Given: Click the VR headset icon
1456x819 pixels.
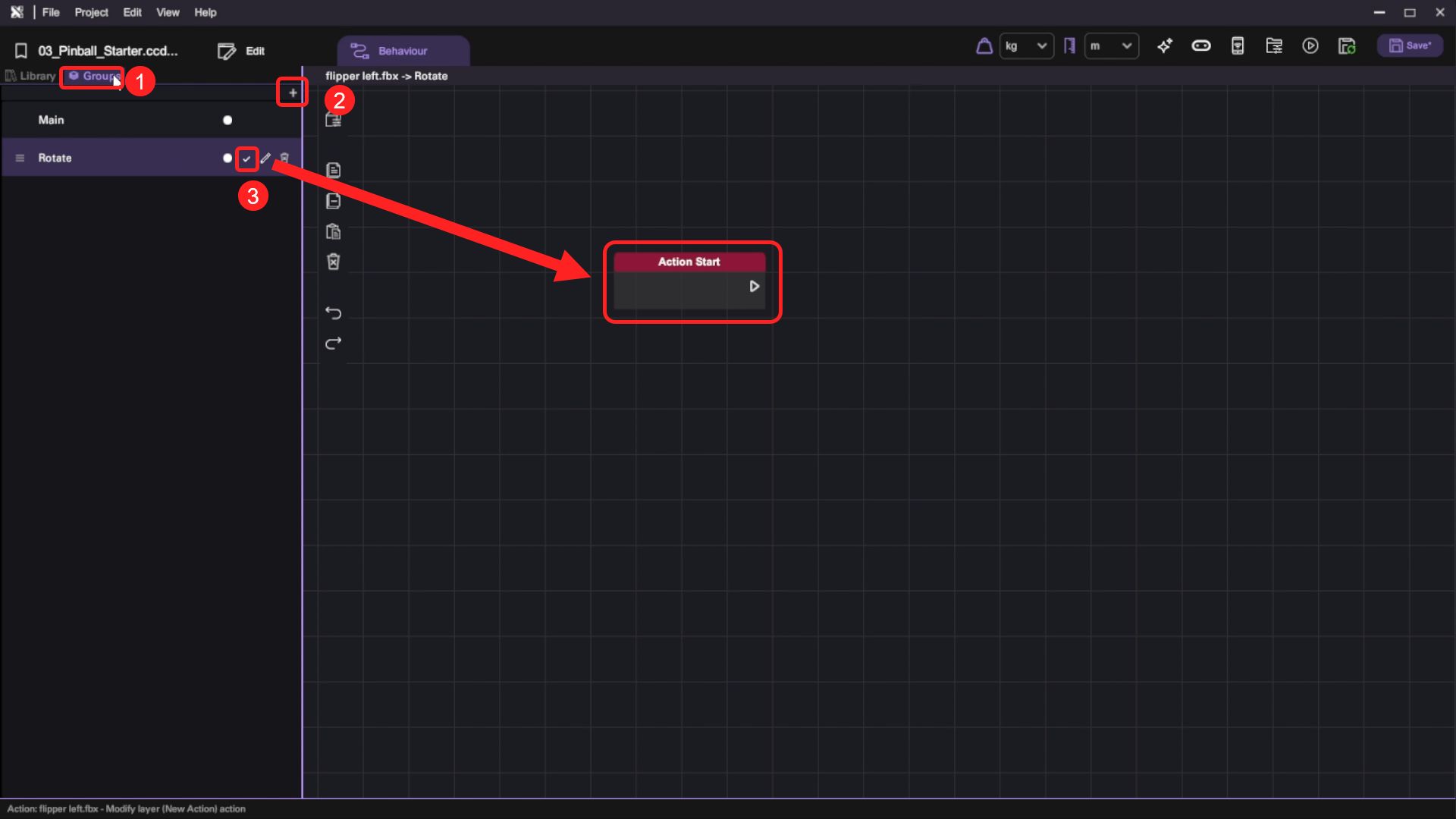Looking at the screenshot, I should click(1201, 46).
